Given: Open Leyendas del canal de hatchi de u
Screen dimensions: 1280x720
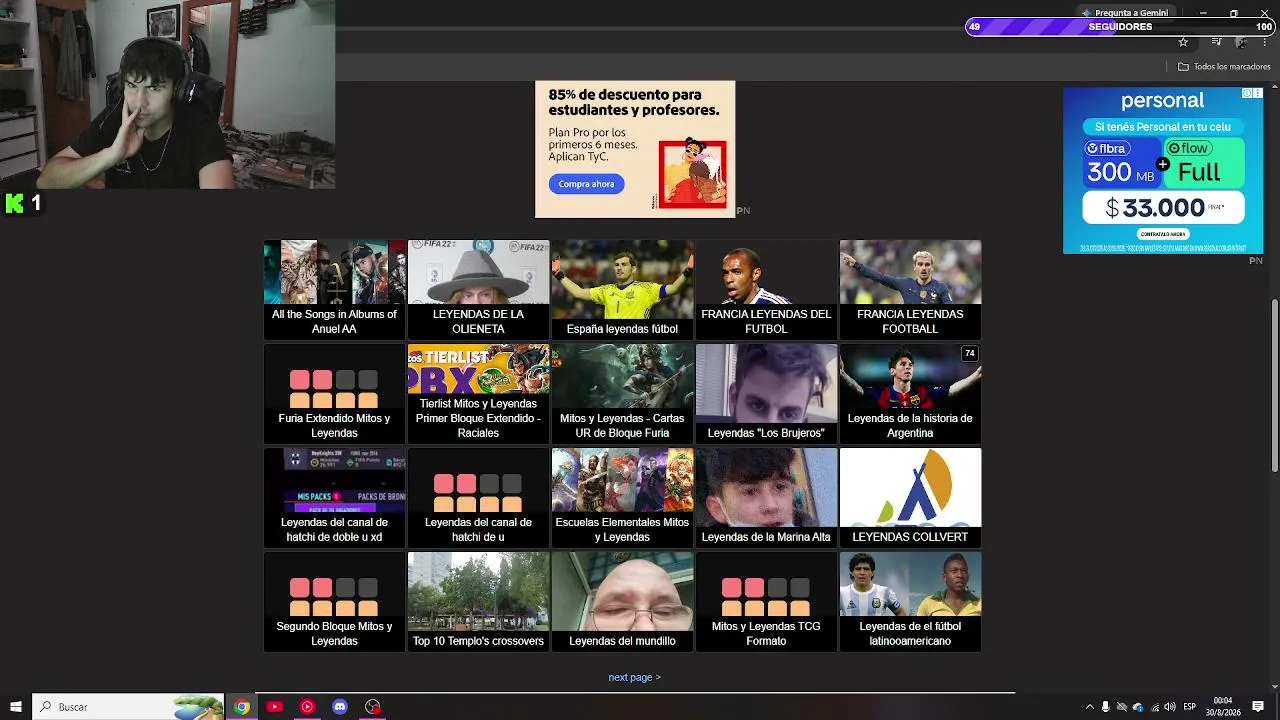Looking at the screenshot, I should click(x=478, y=497).
